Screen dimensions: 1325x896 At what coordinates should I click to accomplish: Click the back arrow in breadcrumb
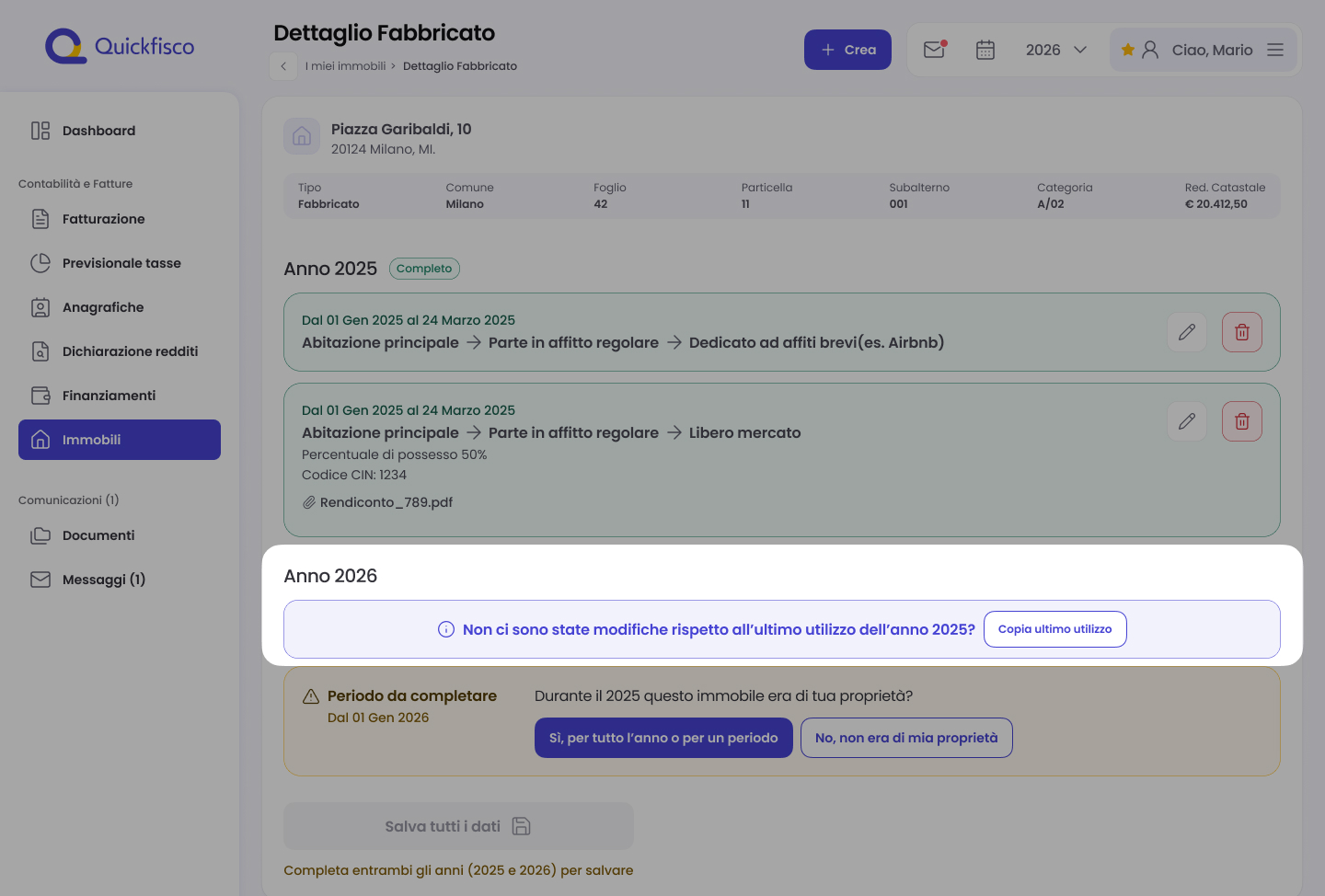[283, 66]
